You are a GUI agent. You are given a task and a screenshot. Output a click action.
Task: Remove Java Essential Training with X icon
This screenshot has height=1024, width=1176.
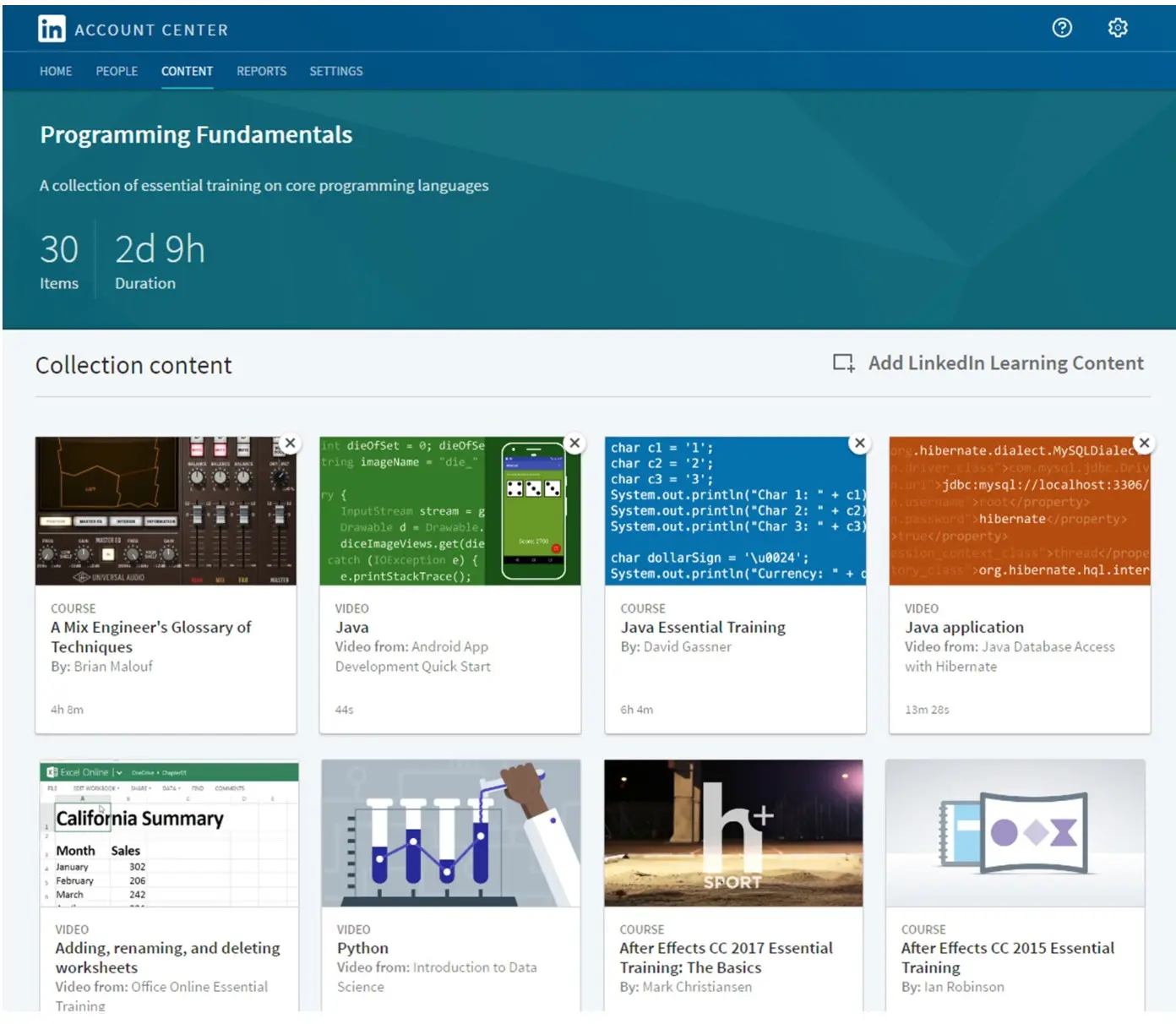(x=859, y=444)
